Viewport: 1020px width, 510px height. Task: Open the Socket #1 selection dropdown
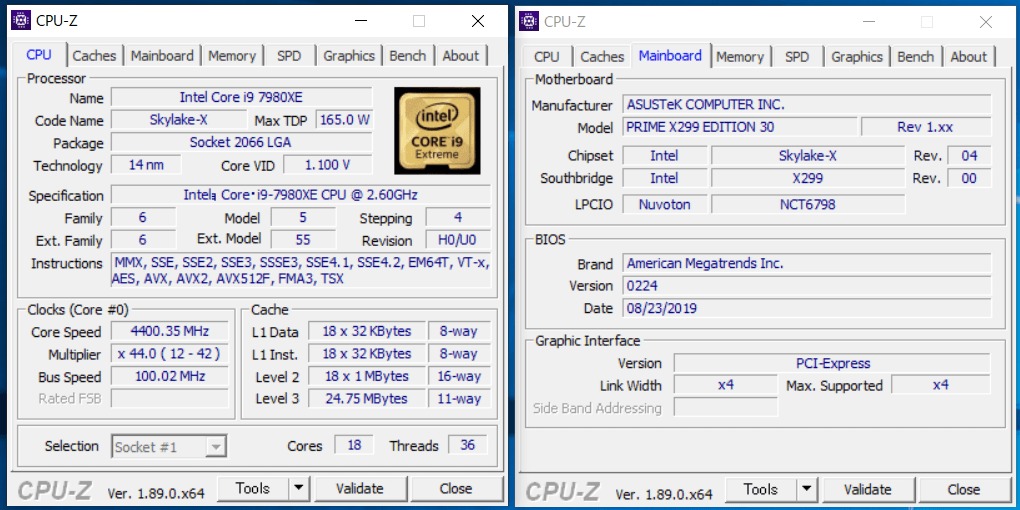coord(169,447)
